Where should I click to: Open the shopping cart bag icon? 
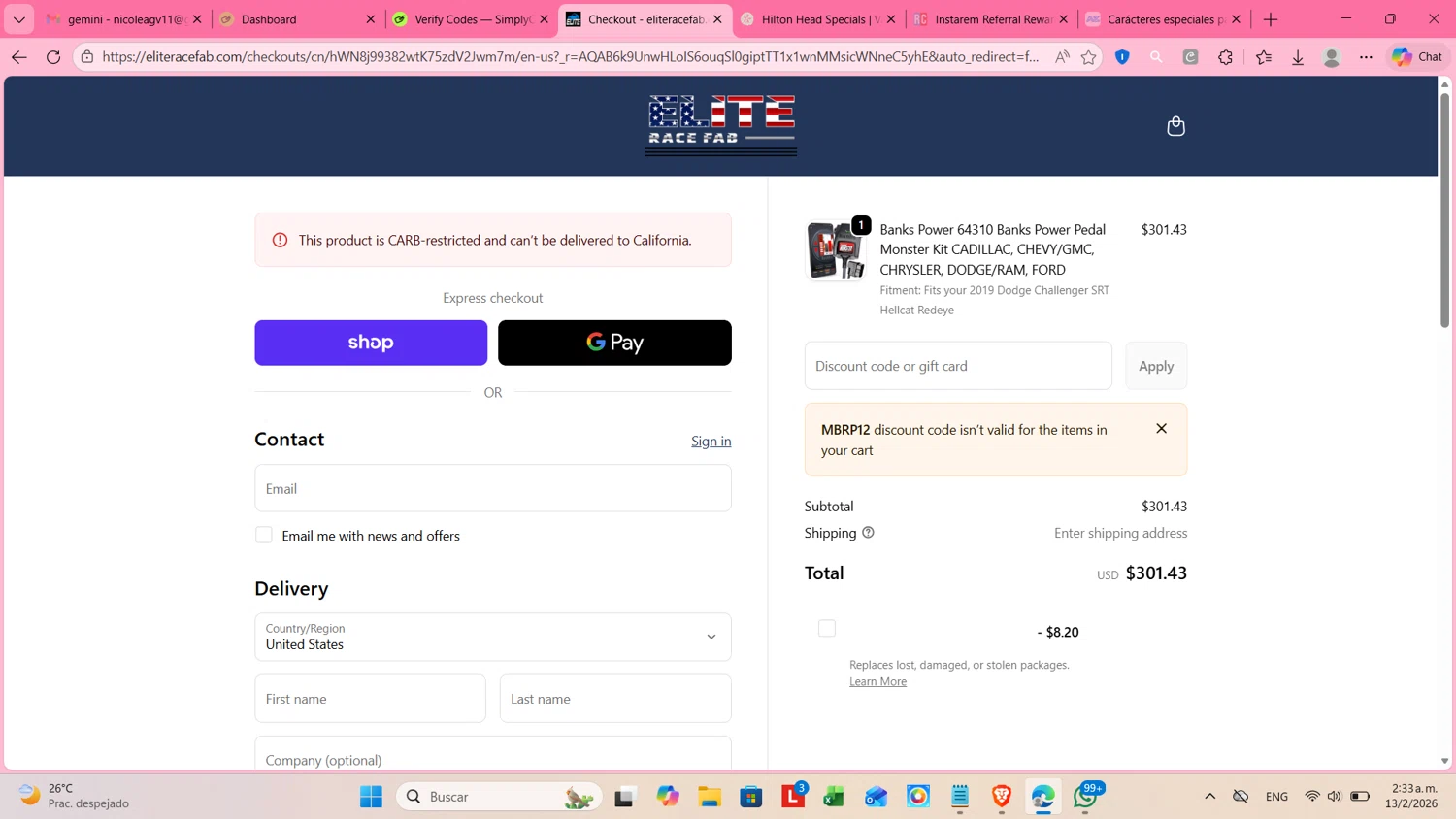click(x=1175, y=126)
